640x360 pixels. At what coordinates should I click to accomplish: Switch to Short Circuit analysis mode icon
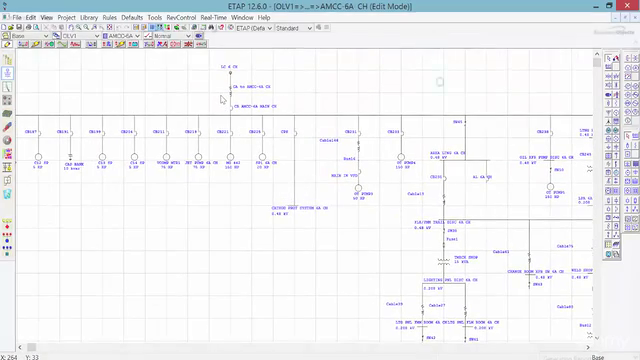coord(36,44)
